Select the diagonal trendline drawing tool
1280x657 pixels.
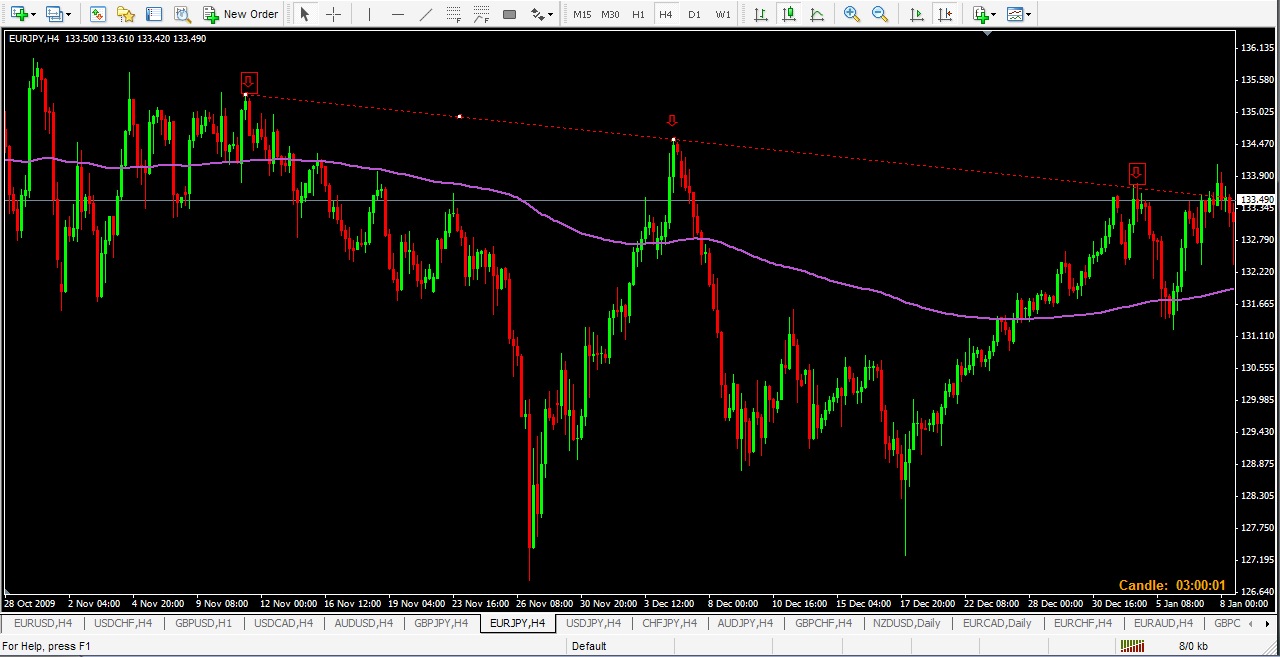426,14
